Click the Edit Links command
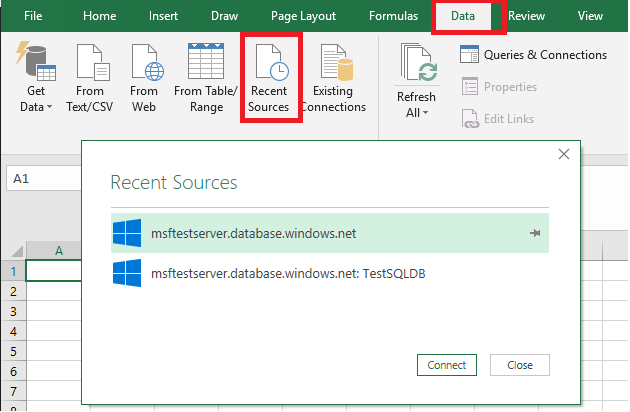Image resolution: width=630 pixels, height=412 pixels. tap(498, 119)
